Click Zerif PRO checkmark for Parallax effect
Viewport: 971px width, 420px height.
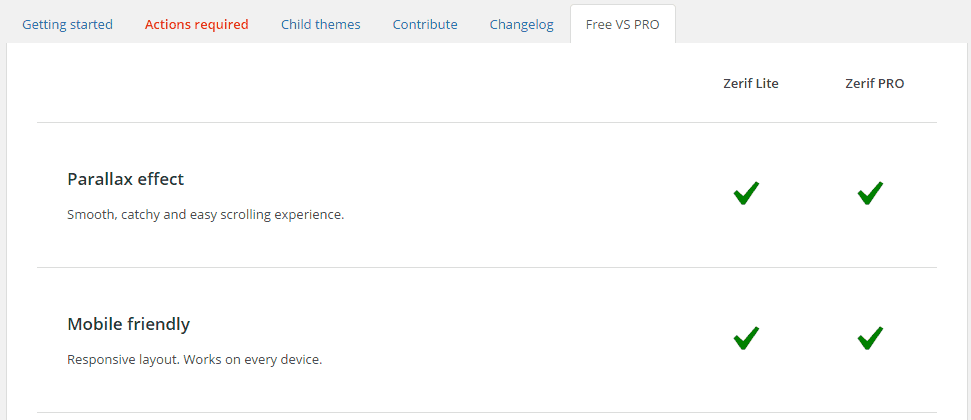pyautogui.click(x=870, y=194)
